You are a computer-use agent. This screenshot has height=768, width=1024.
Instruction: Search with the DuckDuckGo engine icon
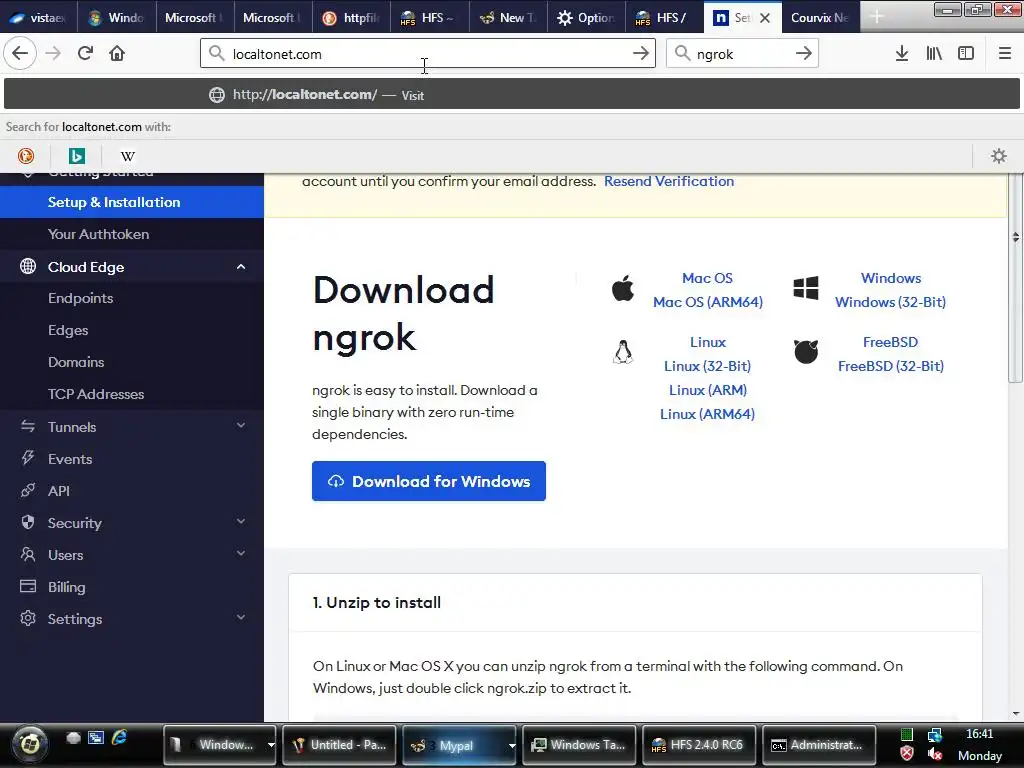(26, 156)
